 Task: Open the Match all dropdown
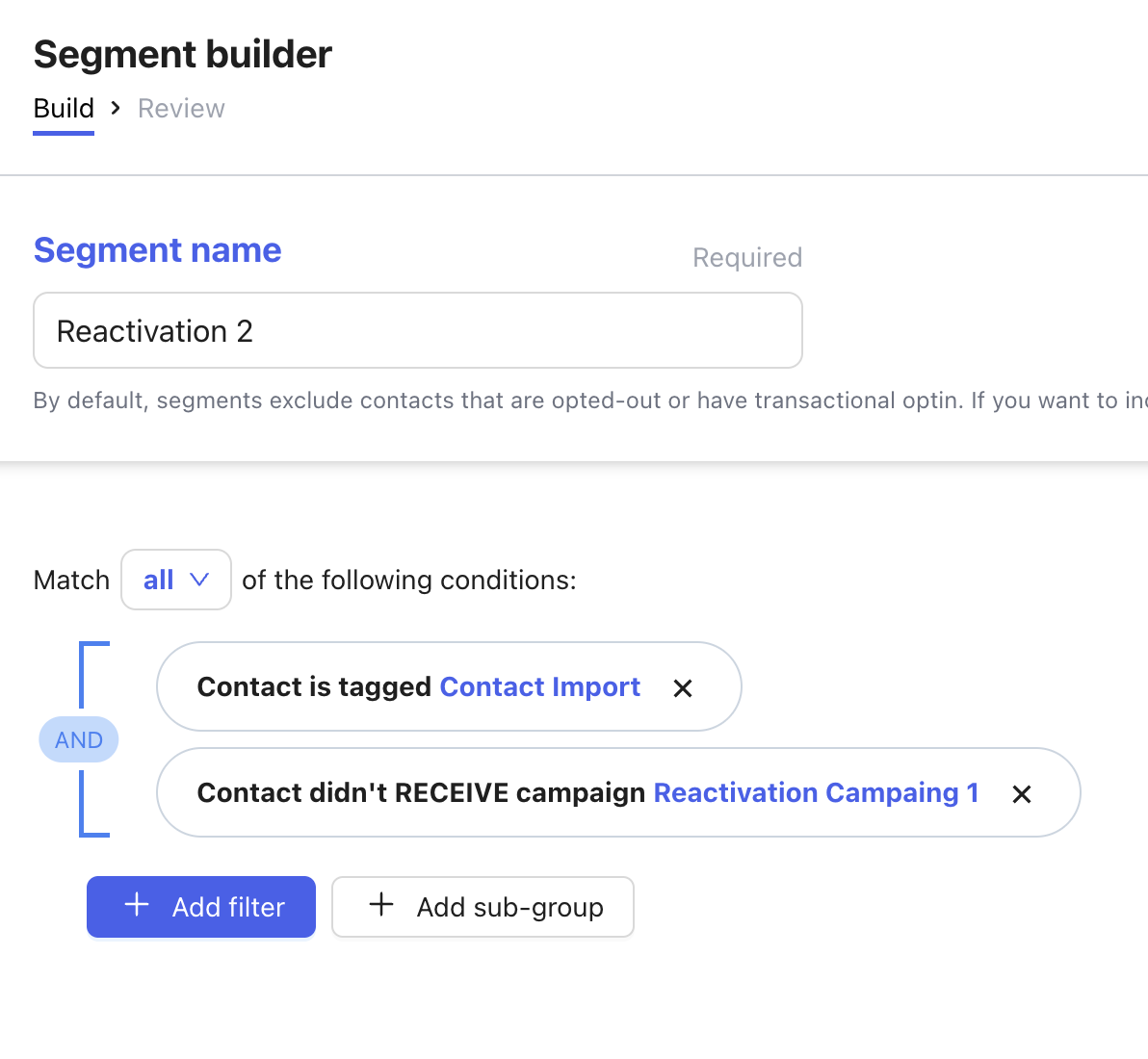175,580
